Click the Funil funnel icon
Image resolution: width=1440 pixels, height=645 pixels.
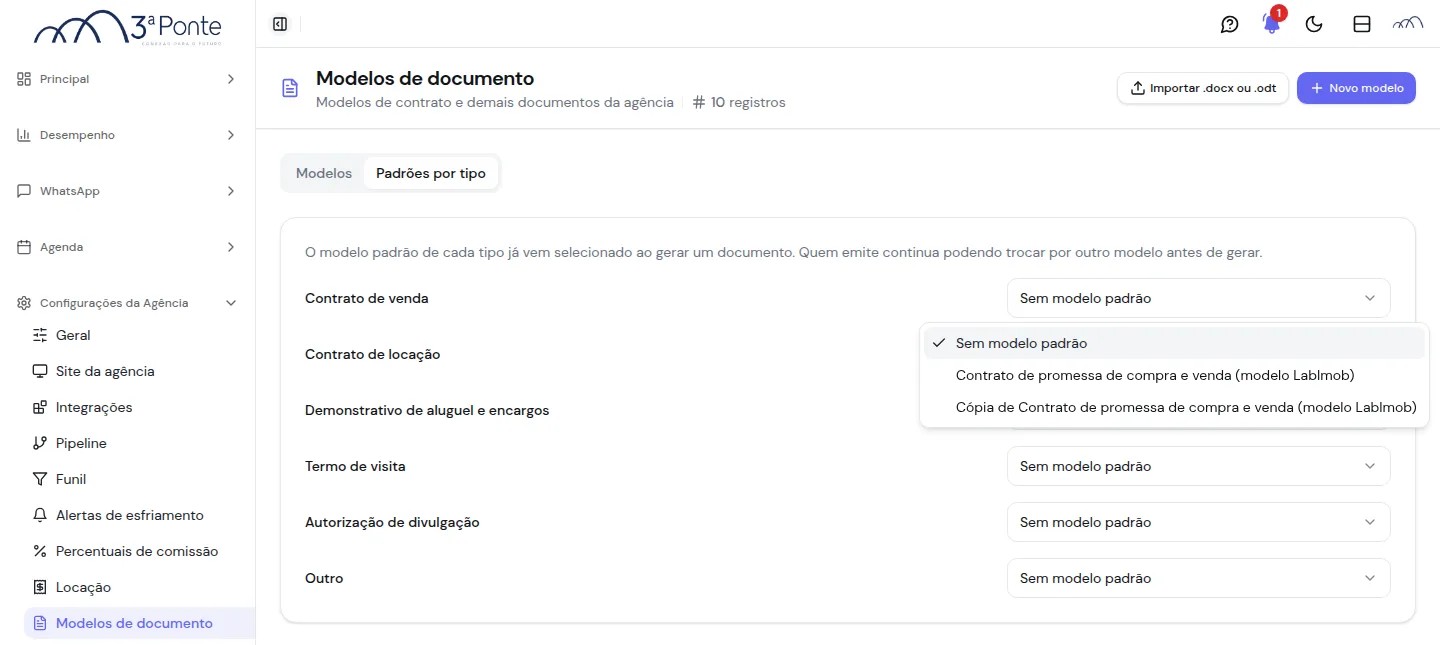pos(40,479)
